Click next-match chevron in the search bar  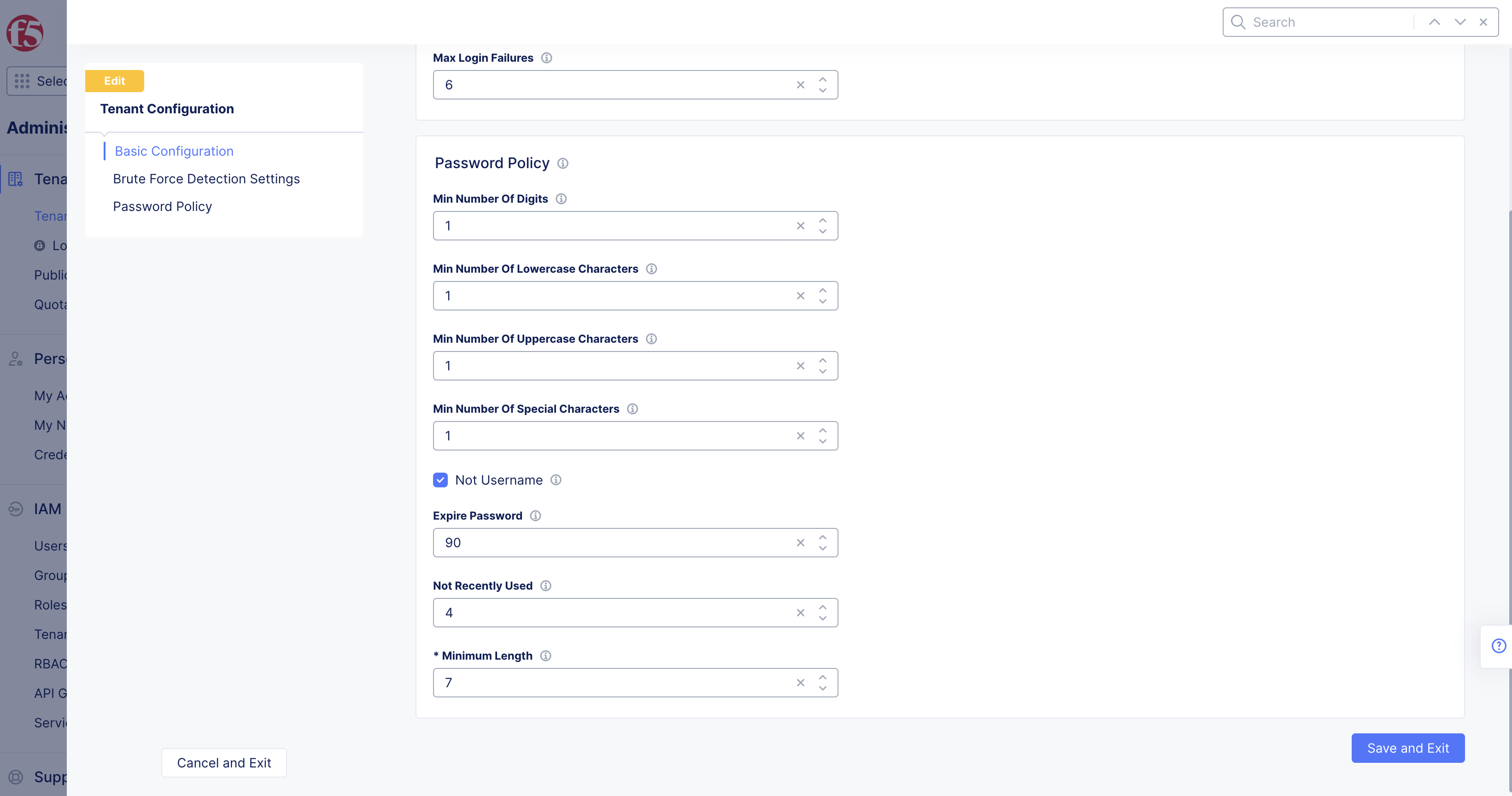pyautogui.click(x=1459, y=22)
